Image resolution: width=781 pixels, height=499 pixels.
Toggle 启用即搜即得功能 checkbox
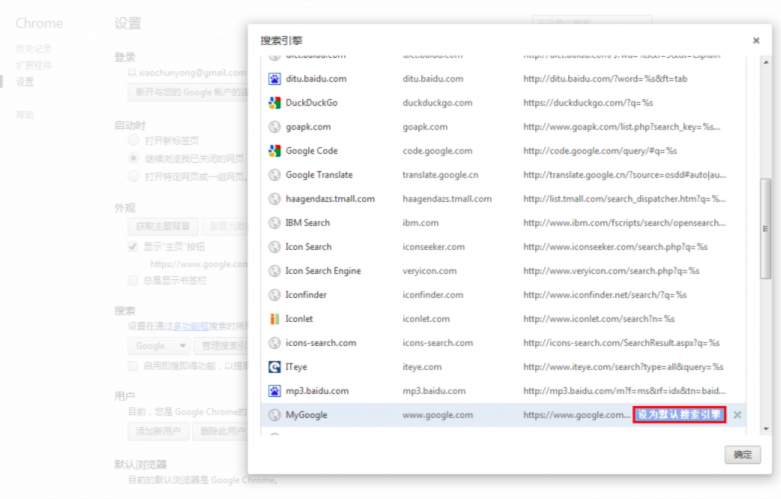tap(132, 366)
